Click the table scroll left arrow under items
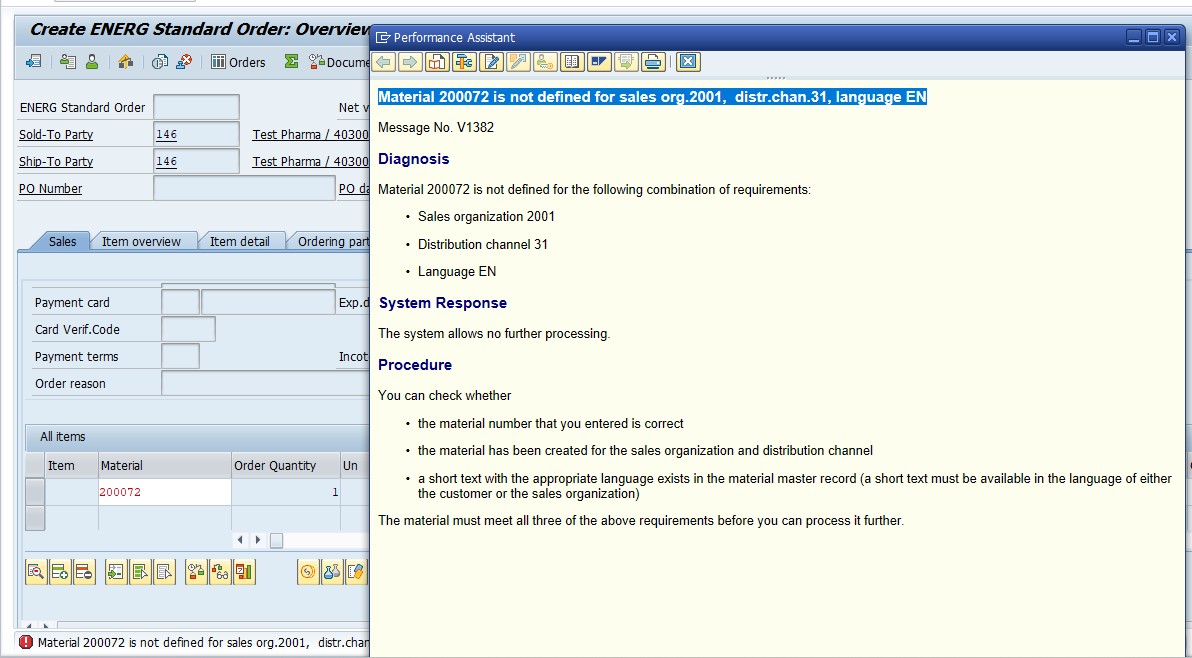1192x658 pixels. point(240,540)
